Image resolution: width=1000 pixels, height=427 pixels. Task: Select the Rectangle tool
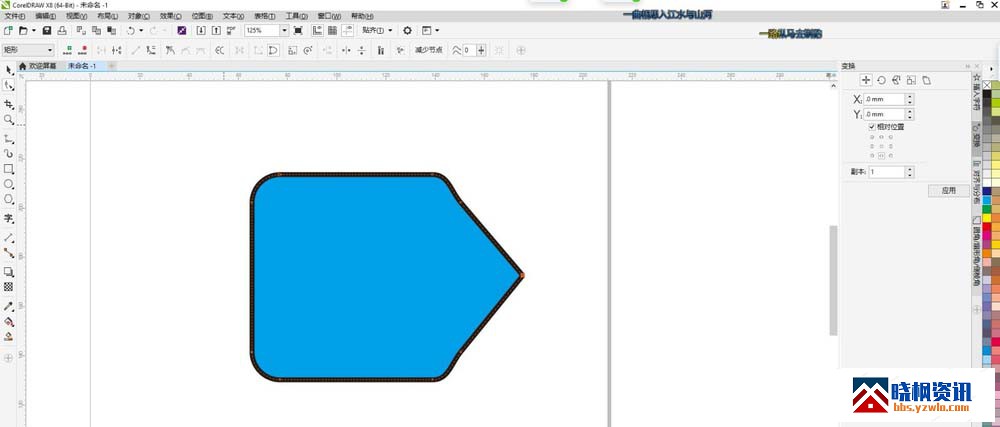click(x=8, y=169)
